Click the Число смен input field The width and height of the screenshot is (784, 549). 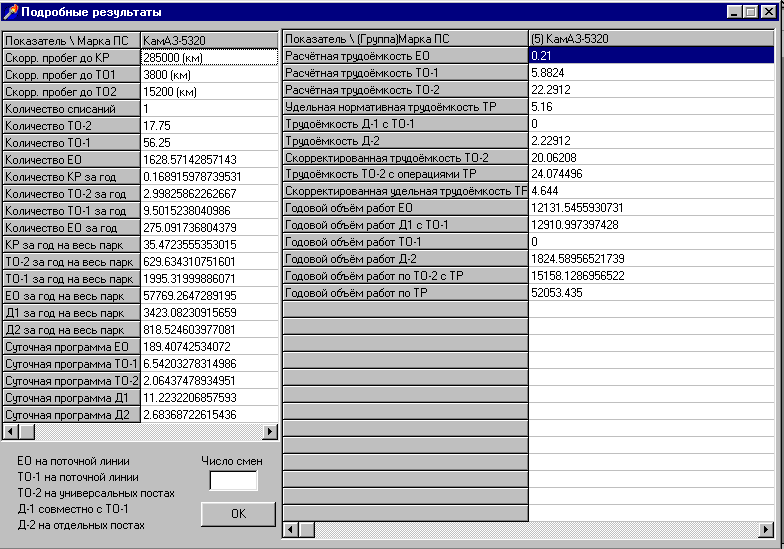click(x=234, y=480)
